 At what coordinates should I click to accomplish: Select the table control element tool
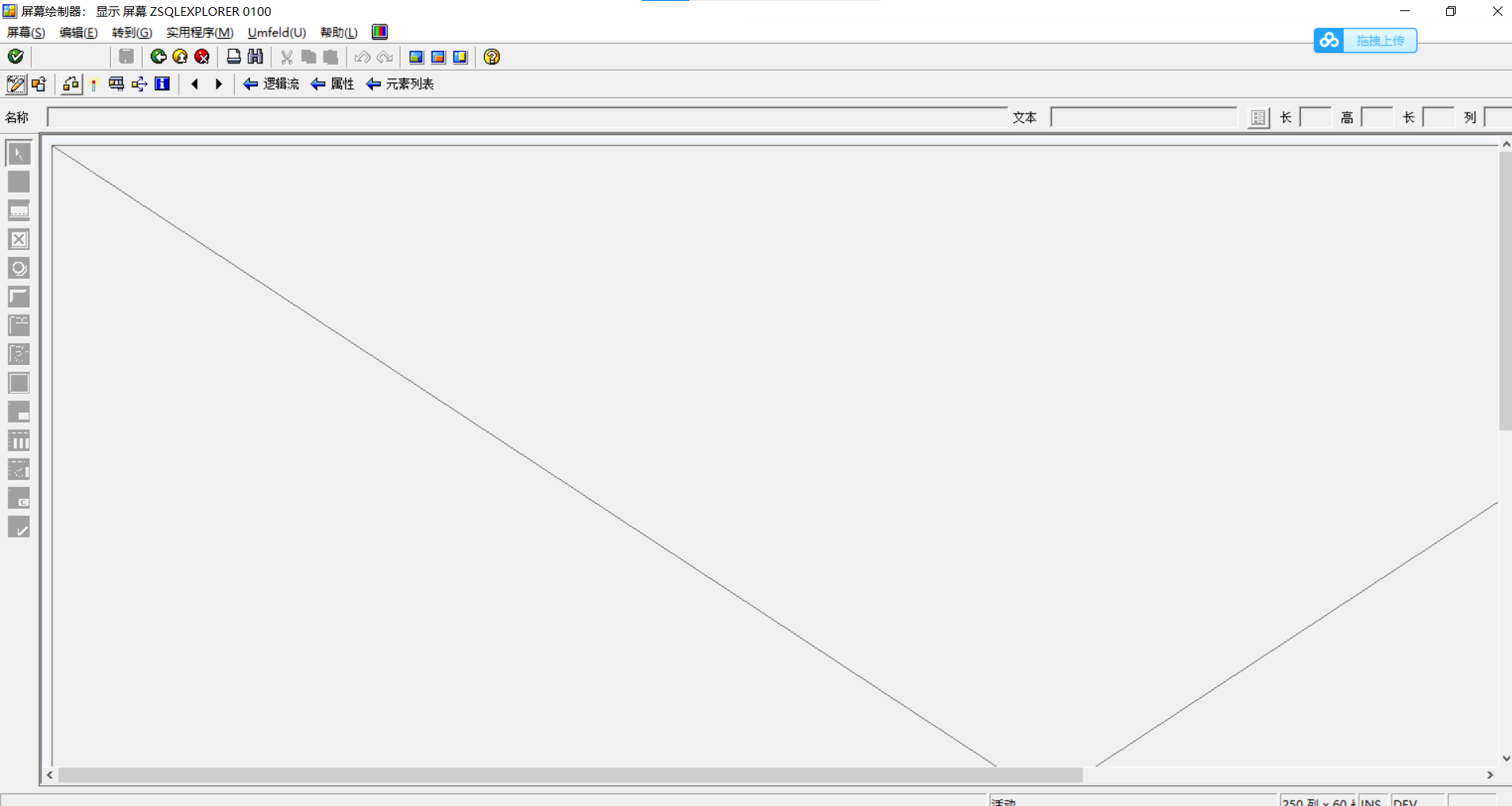coord(18,440)
